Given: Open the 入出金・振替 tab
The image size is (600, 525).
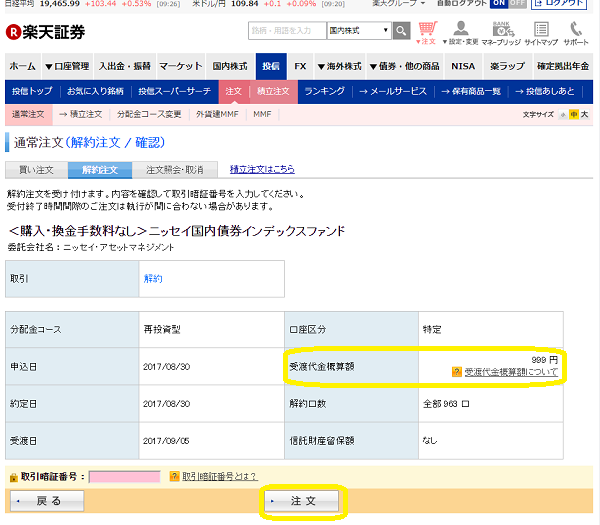Looking at the screenshot, I should point(125,66).
